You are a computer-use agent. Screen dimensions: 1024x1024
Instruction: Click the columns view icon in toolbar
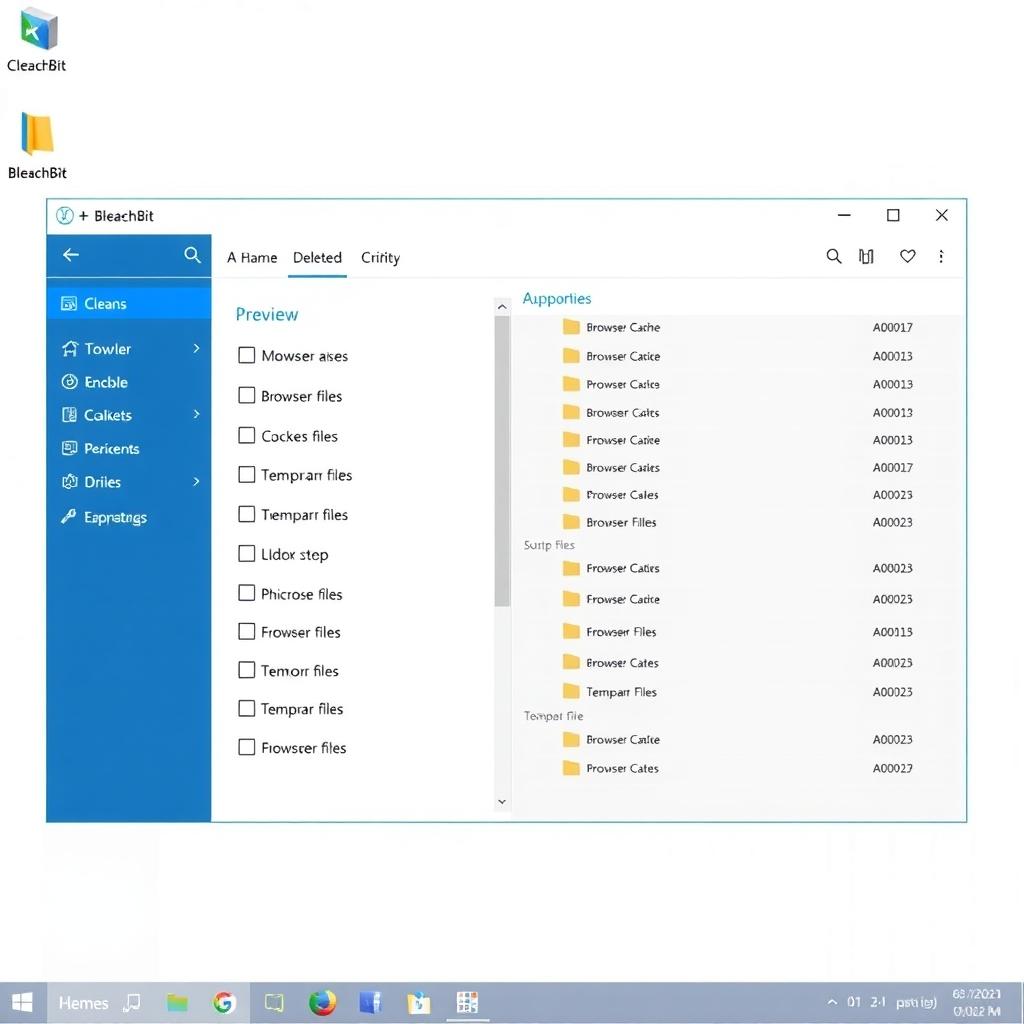tap(866, 256)
